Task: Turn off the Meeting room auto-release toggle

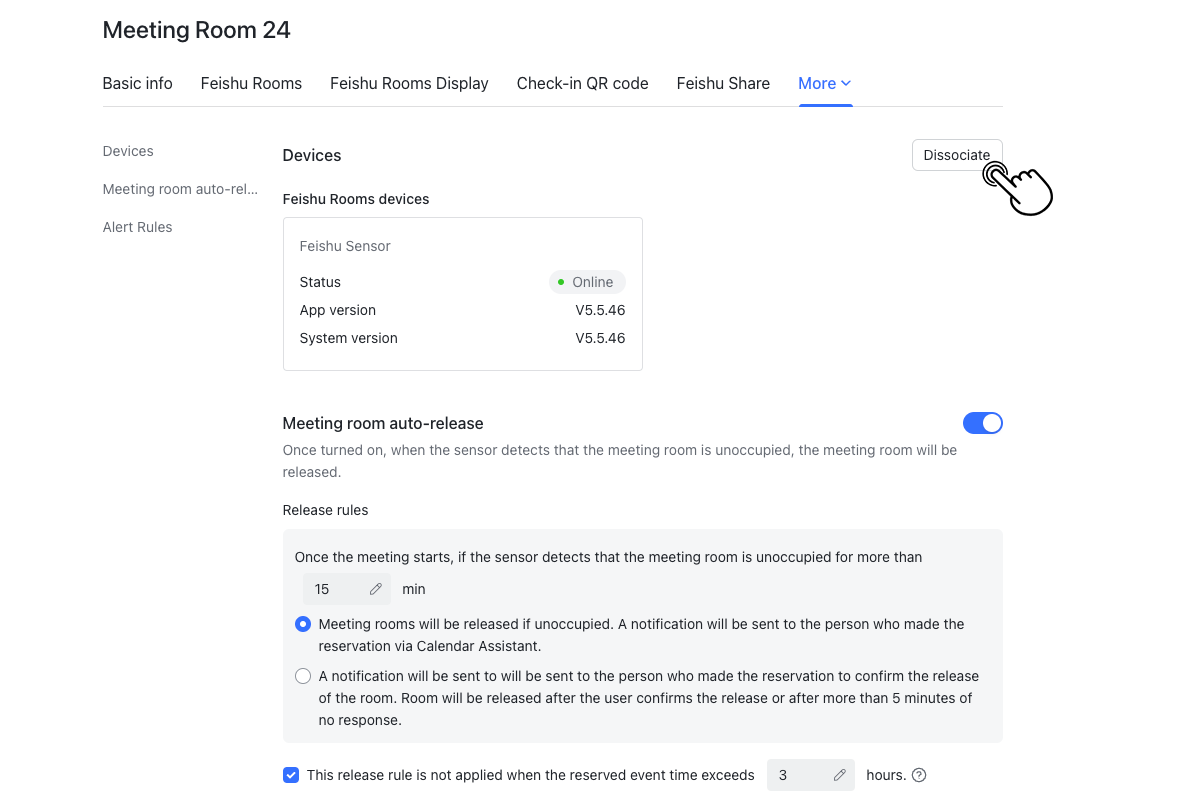Action: point(982,423)
